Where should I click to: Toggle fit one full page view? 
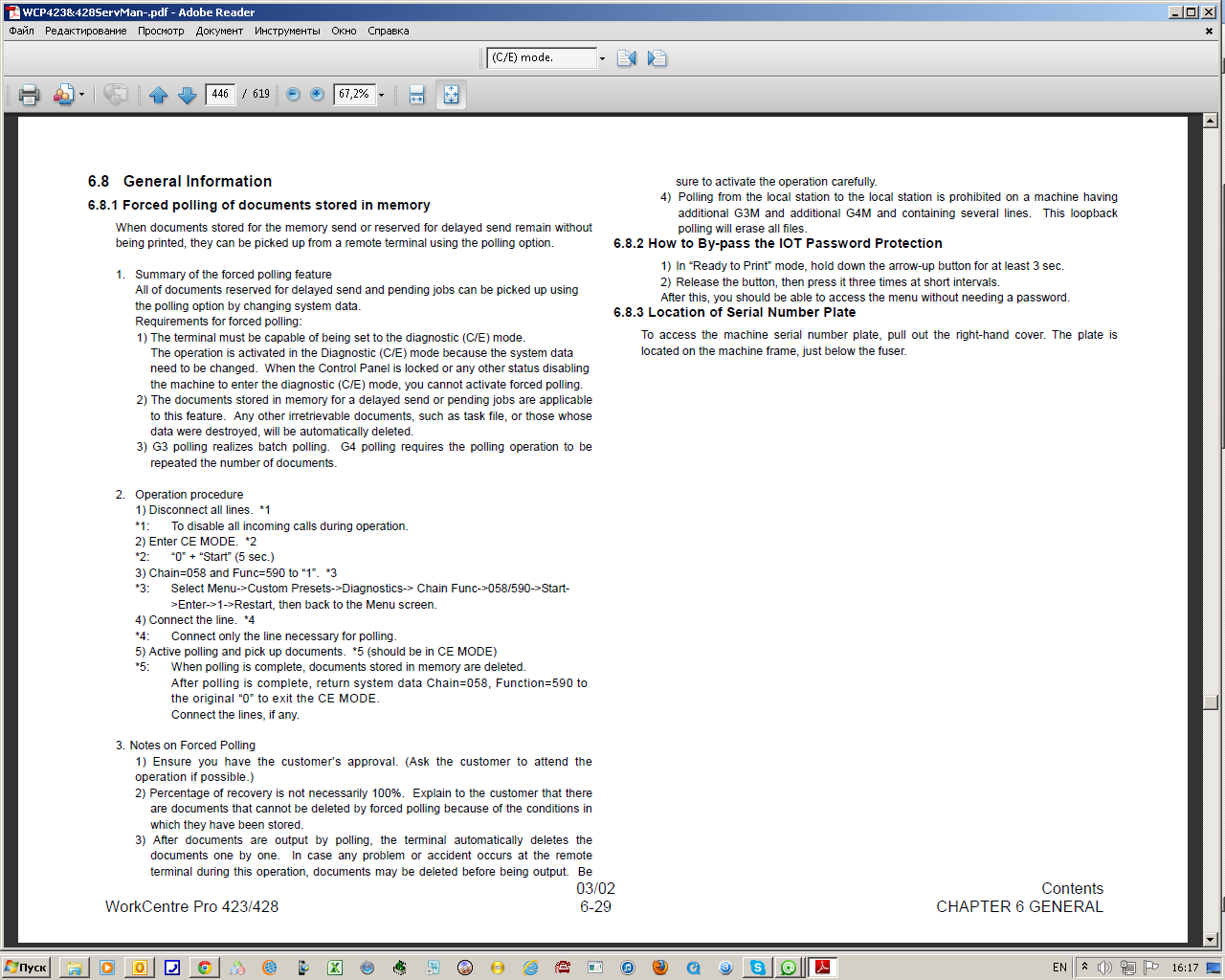(451, 95)
